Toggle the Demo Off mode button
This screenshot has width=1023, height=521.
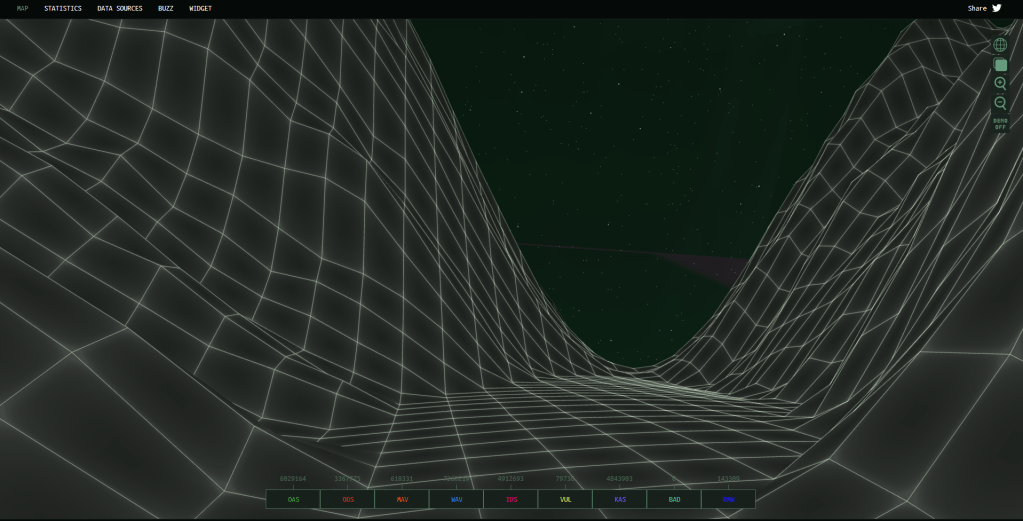[x=1000, y=124]
